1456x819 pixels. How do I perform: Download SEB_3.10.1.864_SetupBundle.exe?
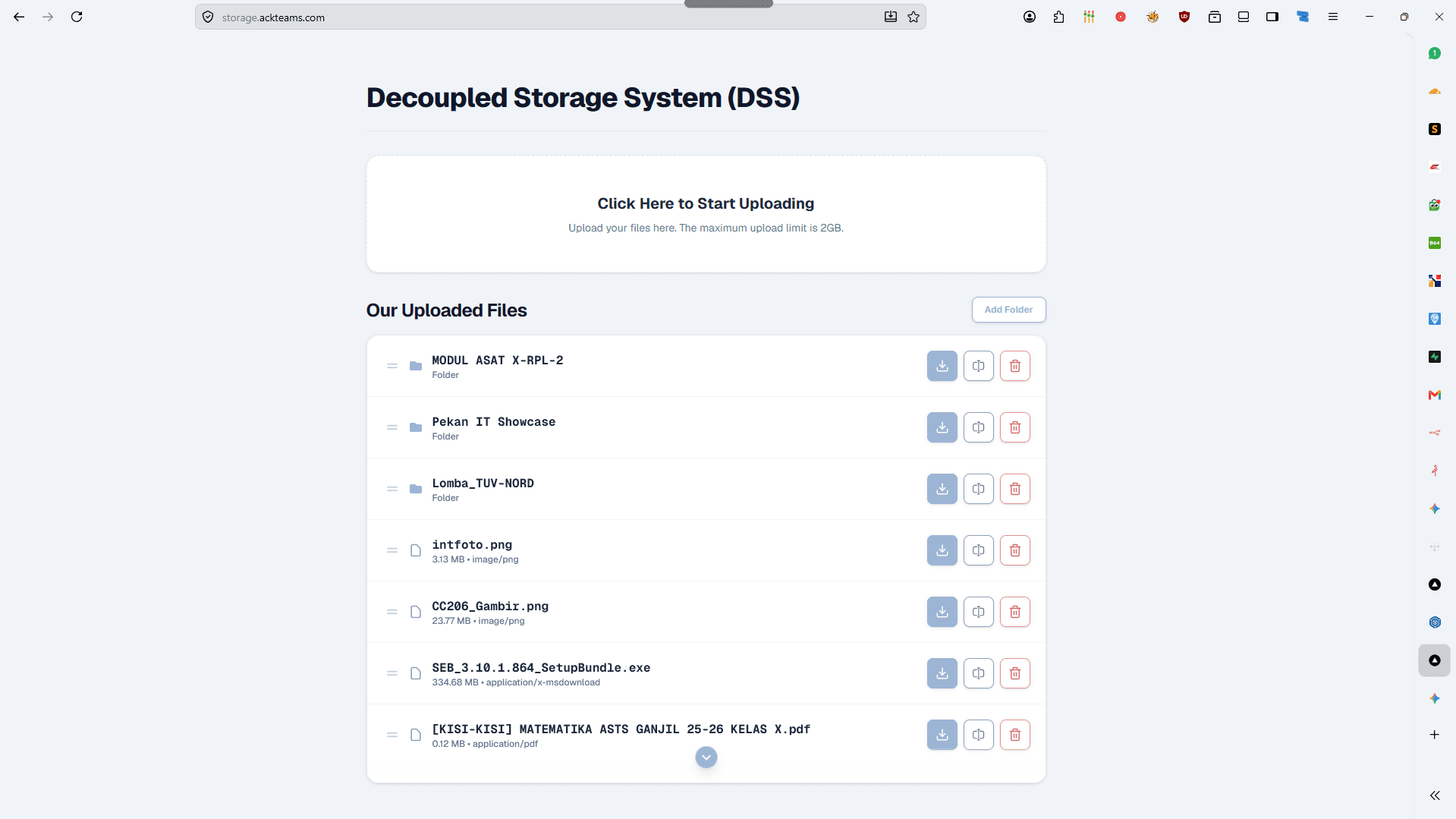coord(942,673)
